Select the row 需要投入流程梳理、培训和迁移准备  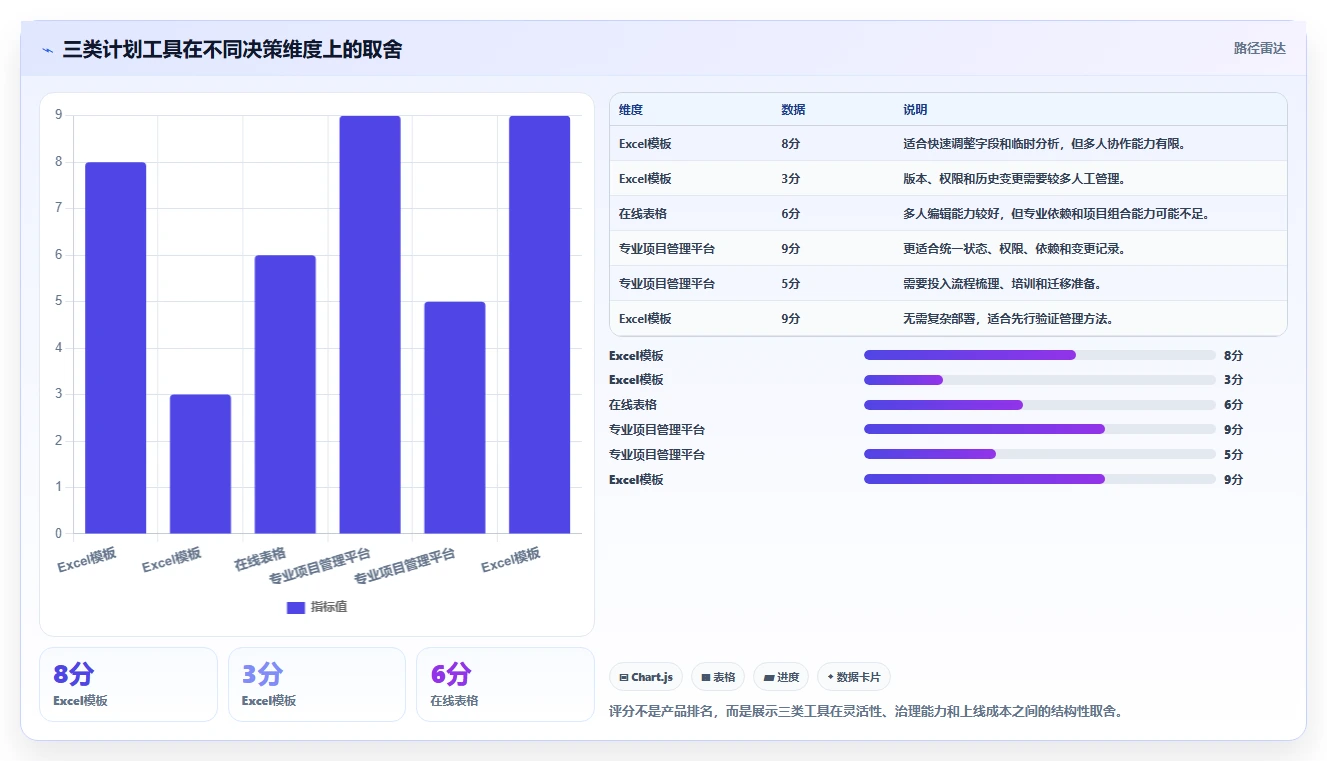(x=948, y=283)
